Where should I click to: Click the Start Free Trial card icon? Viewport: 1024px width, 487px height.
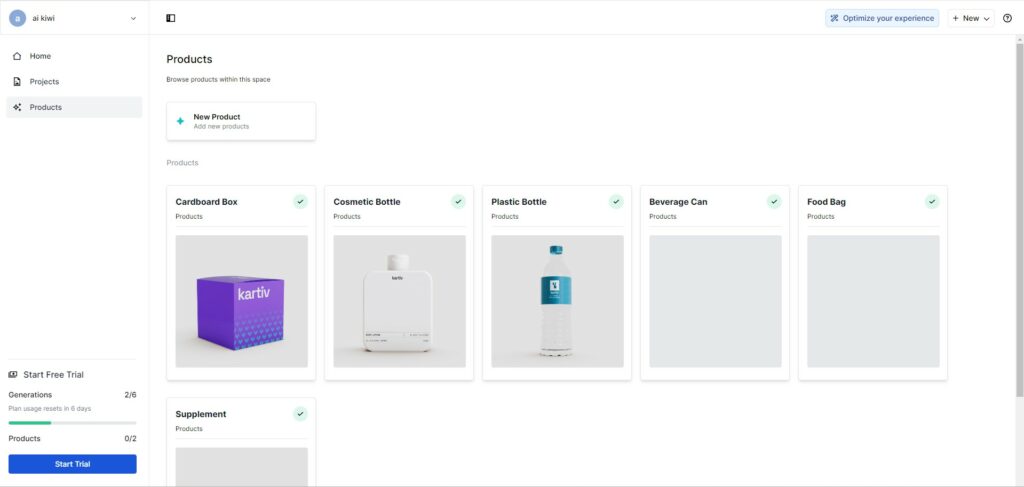point(13,375)
